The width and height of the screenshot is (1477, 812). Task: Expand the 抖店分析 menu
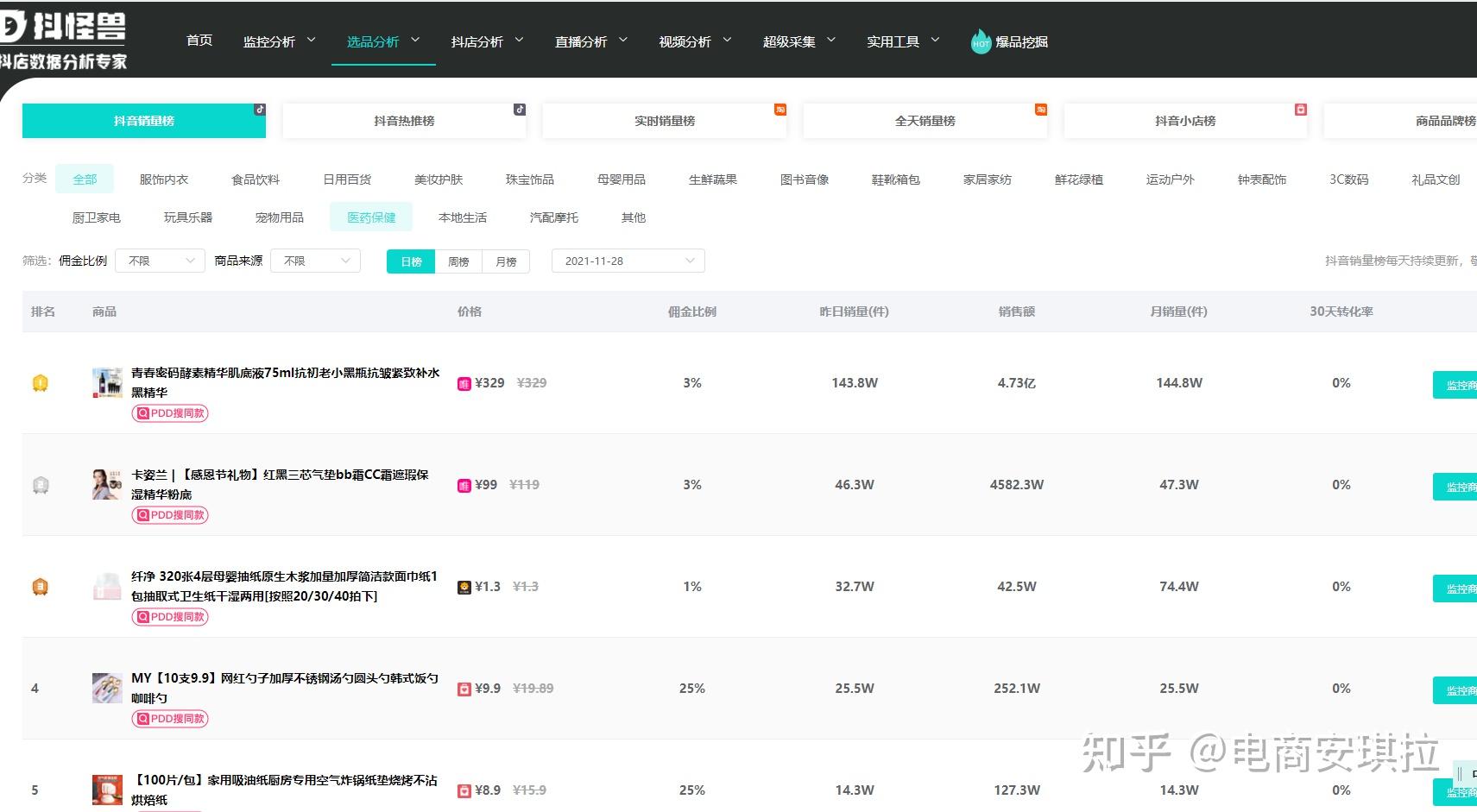pyautogui.click(x=488, y=41)
